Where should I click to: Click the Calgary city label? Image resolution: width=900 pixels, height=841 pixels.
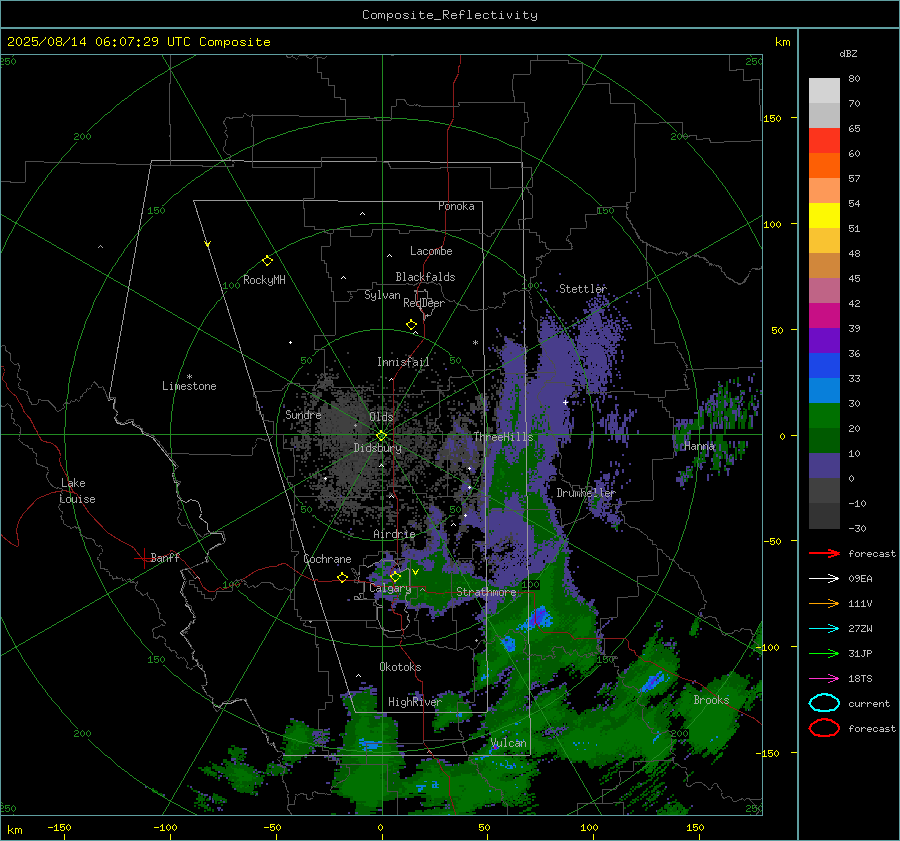[x=390, y=588]
